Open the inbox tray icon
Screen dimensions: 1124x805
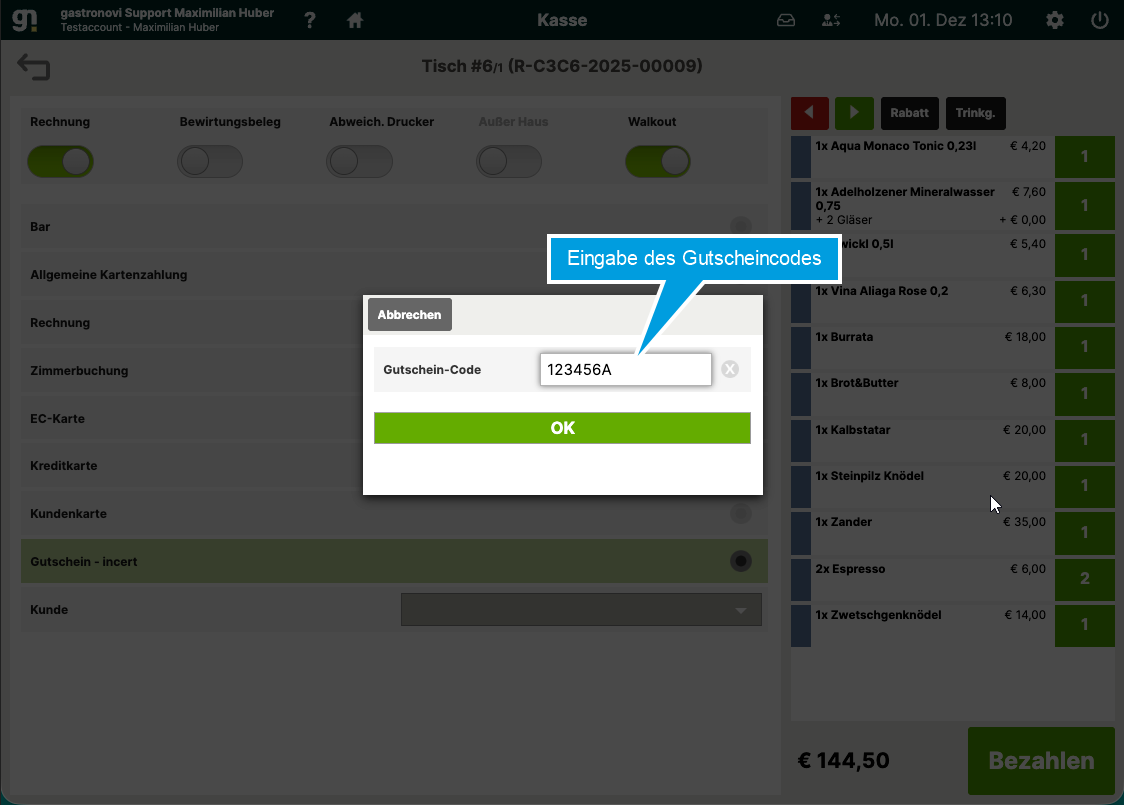(x=786, y=20)
